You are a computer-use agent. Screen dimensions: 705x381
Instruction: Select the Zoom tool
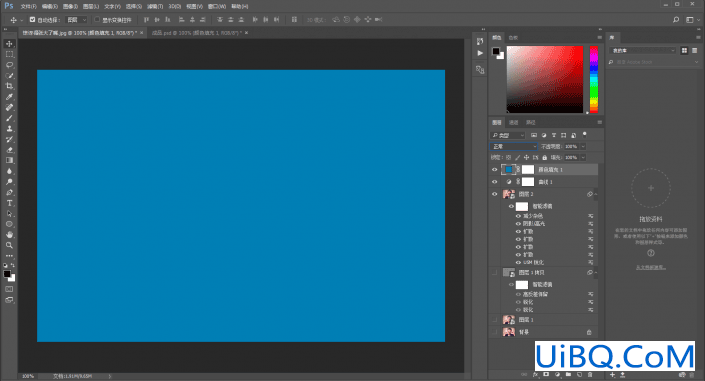tap(9, 246)
